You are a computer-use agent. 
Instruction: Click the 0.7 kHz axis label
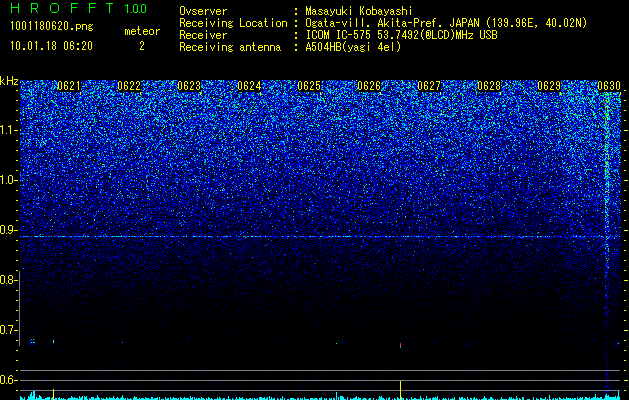pos(8,330)
